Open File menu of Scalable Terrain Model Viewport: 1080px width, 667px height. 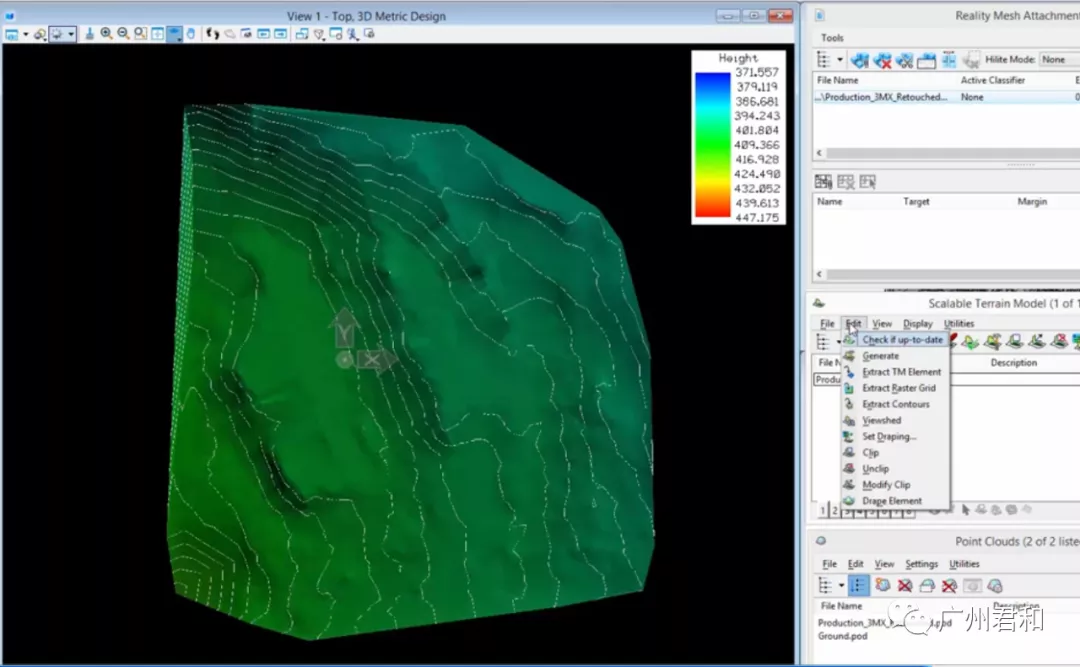pos(827,323)
